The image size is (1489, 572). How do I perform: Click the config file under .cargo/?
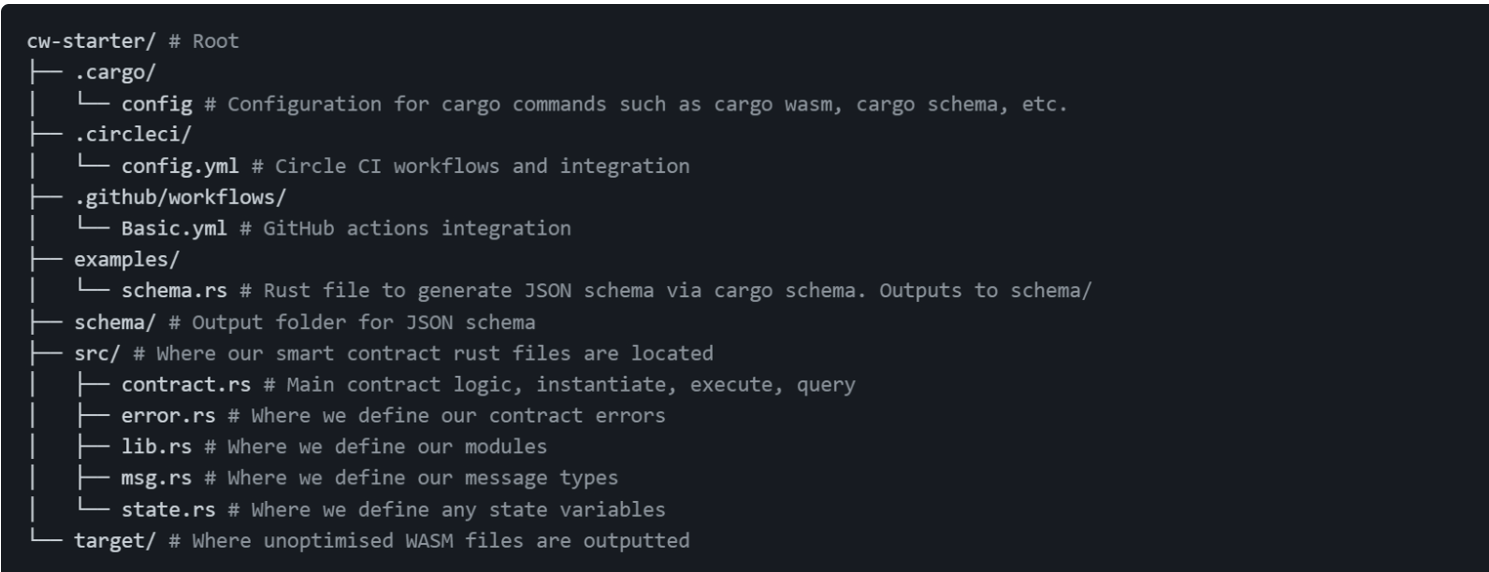tap(157, 104)
